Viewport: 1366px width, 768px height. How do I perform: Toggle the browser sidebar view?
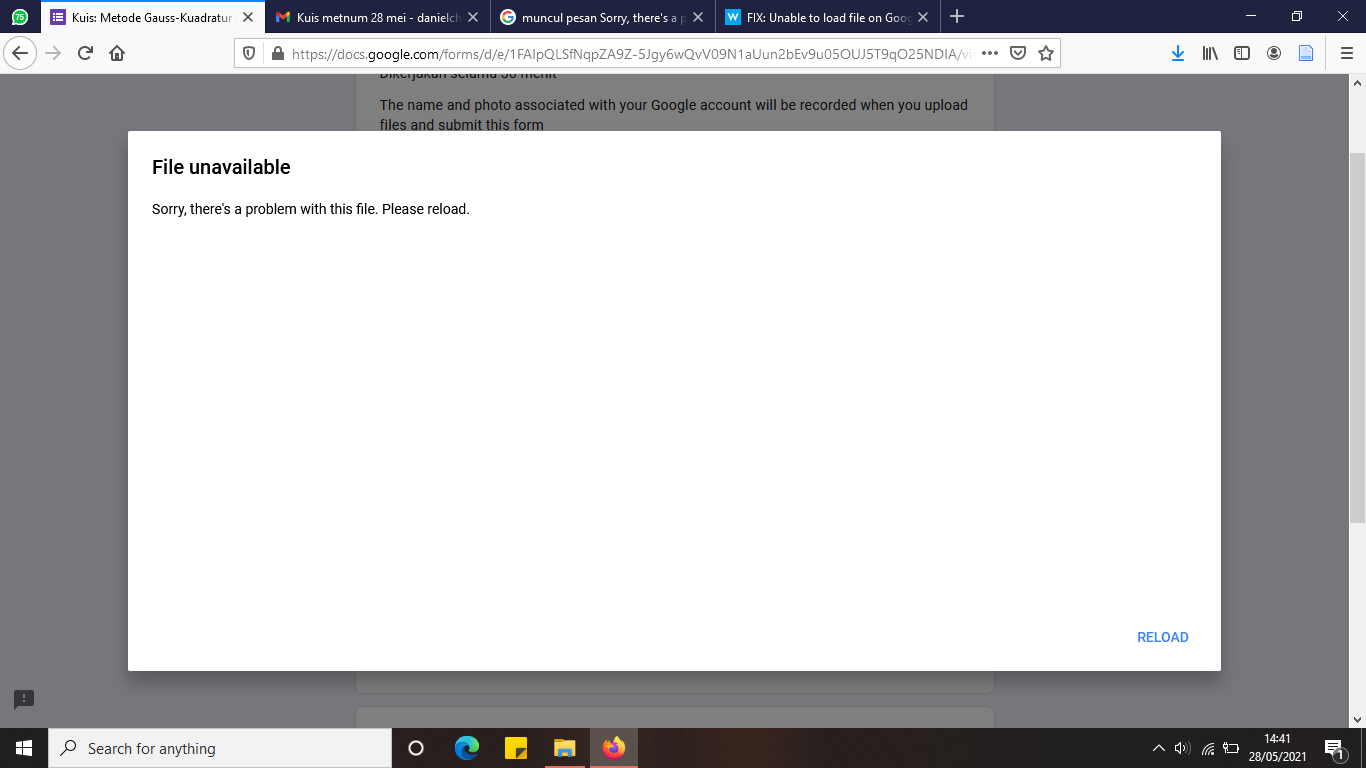point(1242,52)
